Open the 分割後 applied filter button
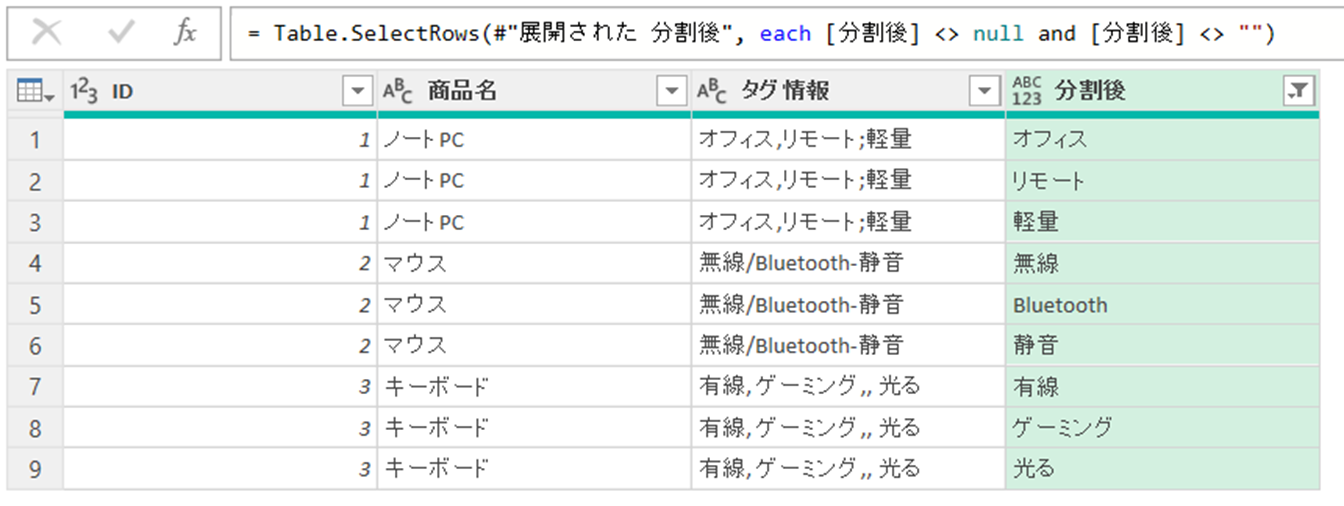1344x506 pixels. (x=1297, y=92)
